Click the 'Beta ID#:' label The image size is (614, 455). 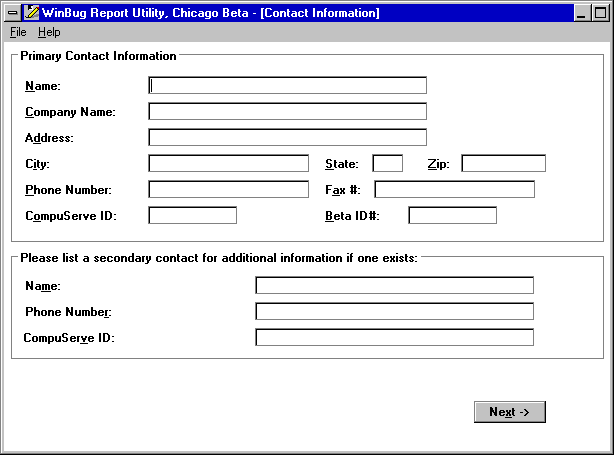coord(352,216)
